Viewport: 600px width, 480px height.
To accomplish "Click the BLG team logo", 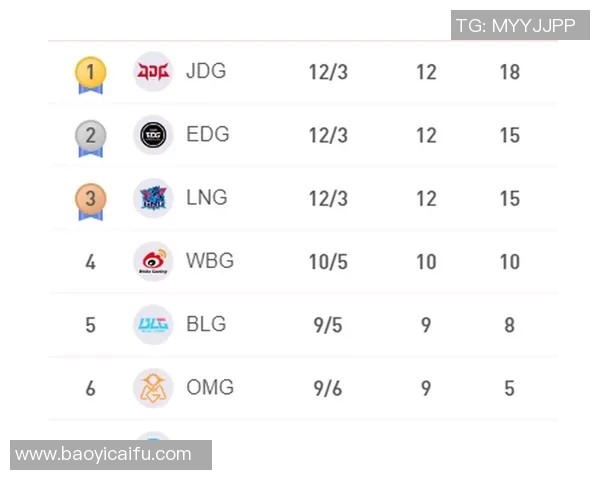I will coord(153,324).
